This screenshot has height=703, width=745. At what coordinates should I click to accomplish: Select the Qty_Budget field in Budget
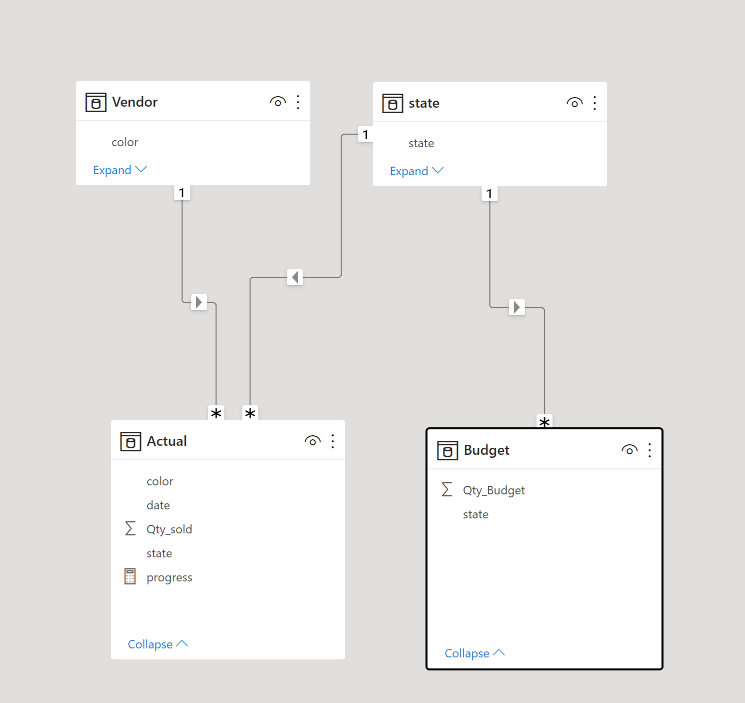pyautogui.click(x=493, y=490)
